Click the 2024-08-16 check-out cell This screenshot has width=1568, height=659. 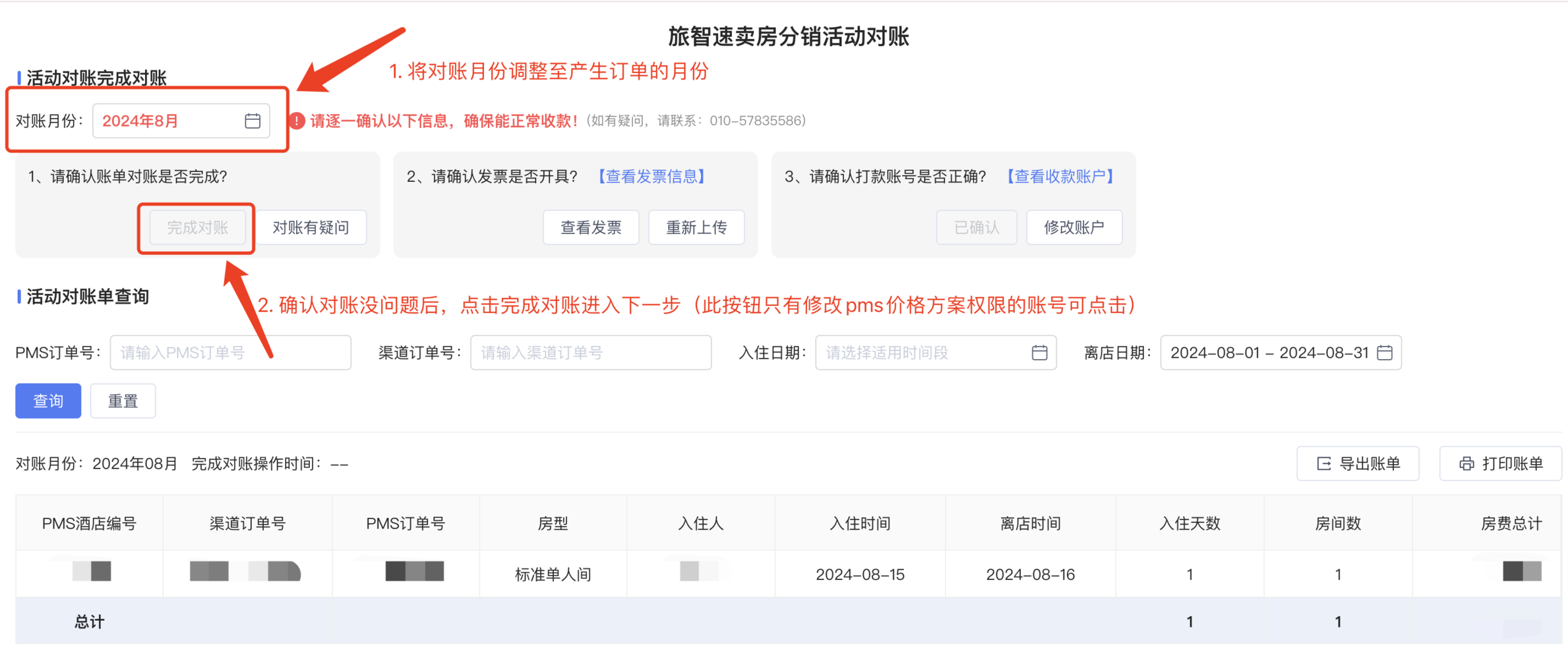point(1030,575)
